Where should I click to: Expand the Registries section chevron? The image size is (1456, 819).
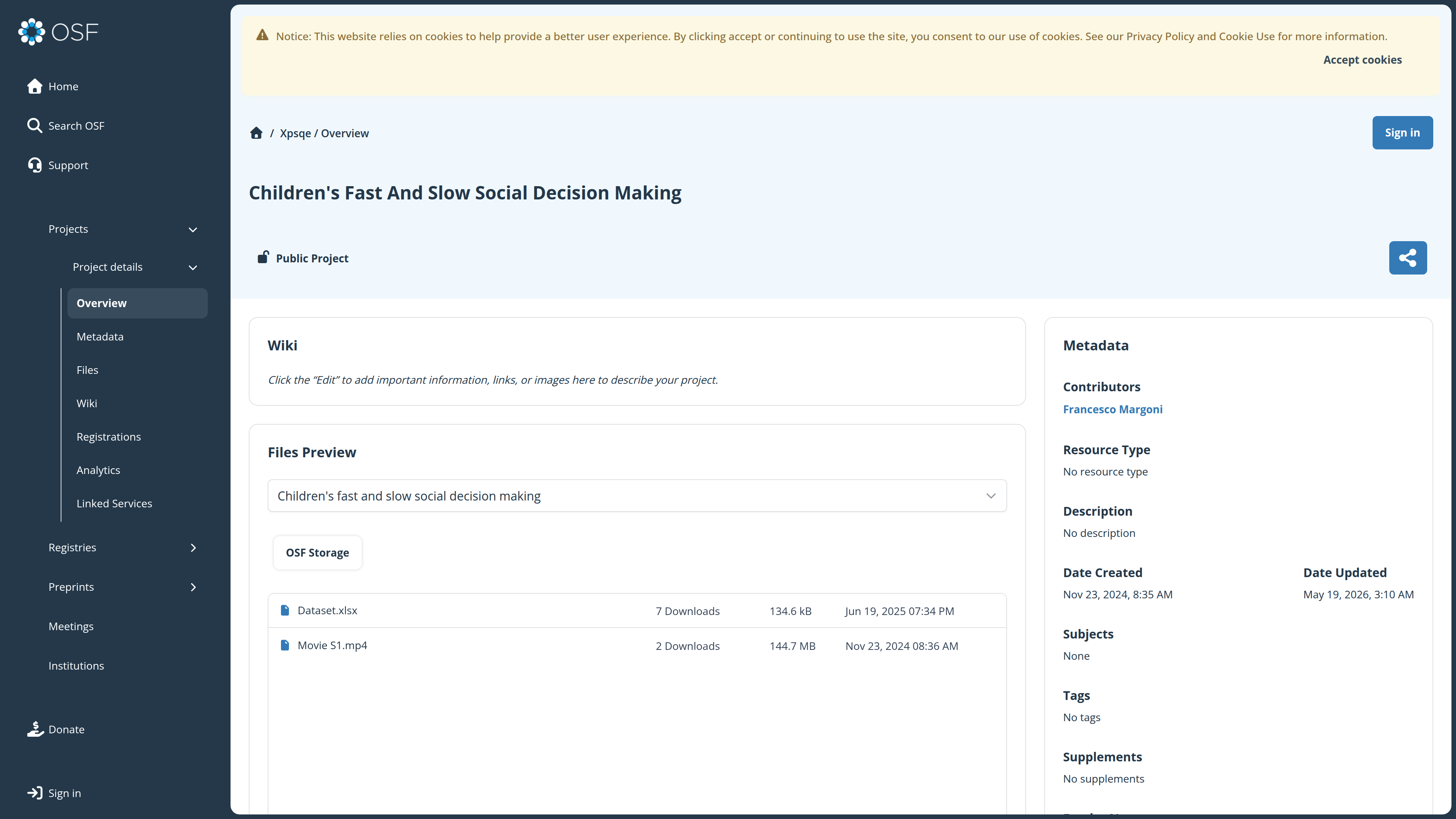click(x=193, y=548)
